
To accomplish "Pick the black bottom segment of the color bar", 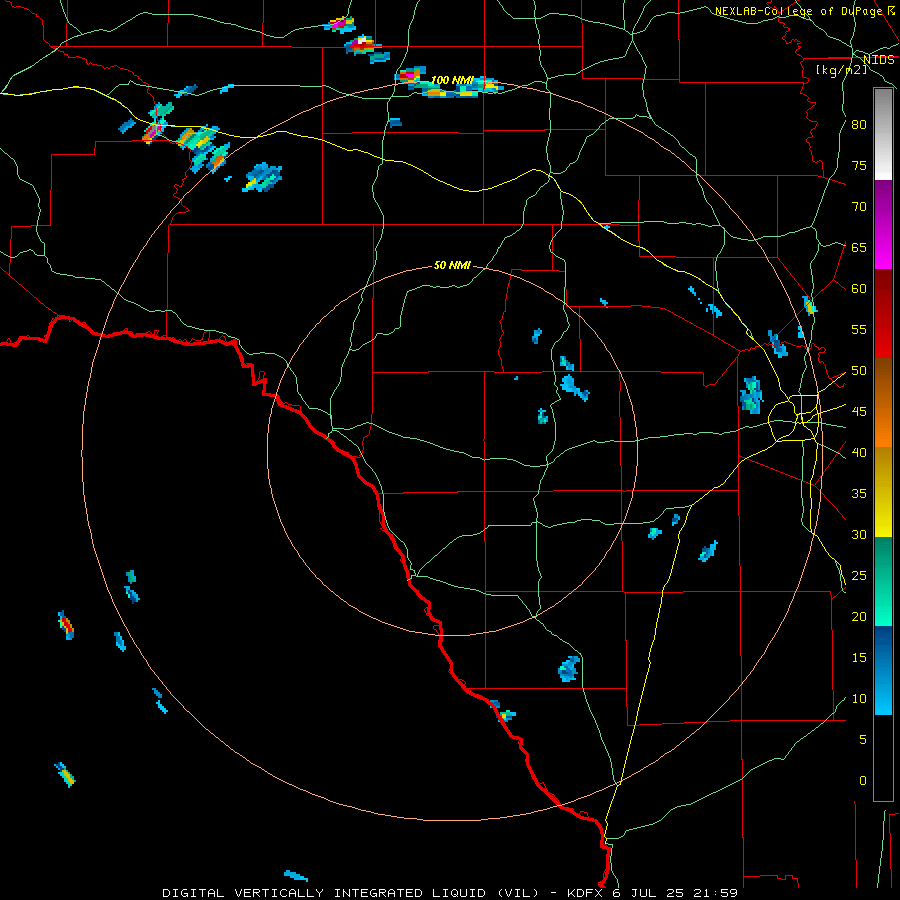I will [883, 758].
